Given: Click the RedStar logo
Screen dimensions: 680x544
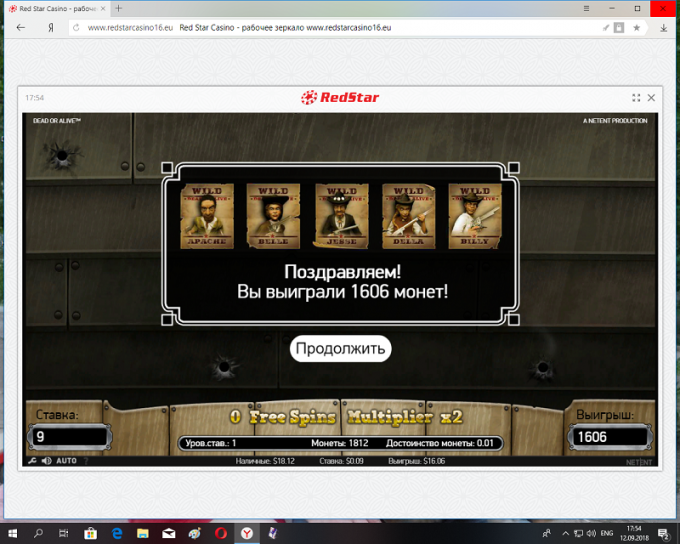Looking at the screenshot, I should pos(340,98).
